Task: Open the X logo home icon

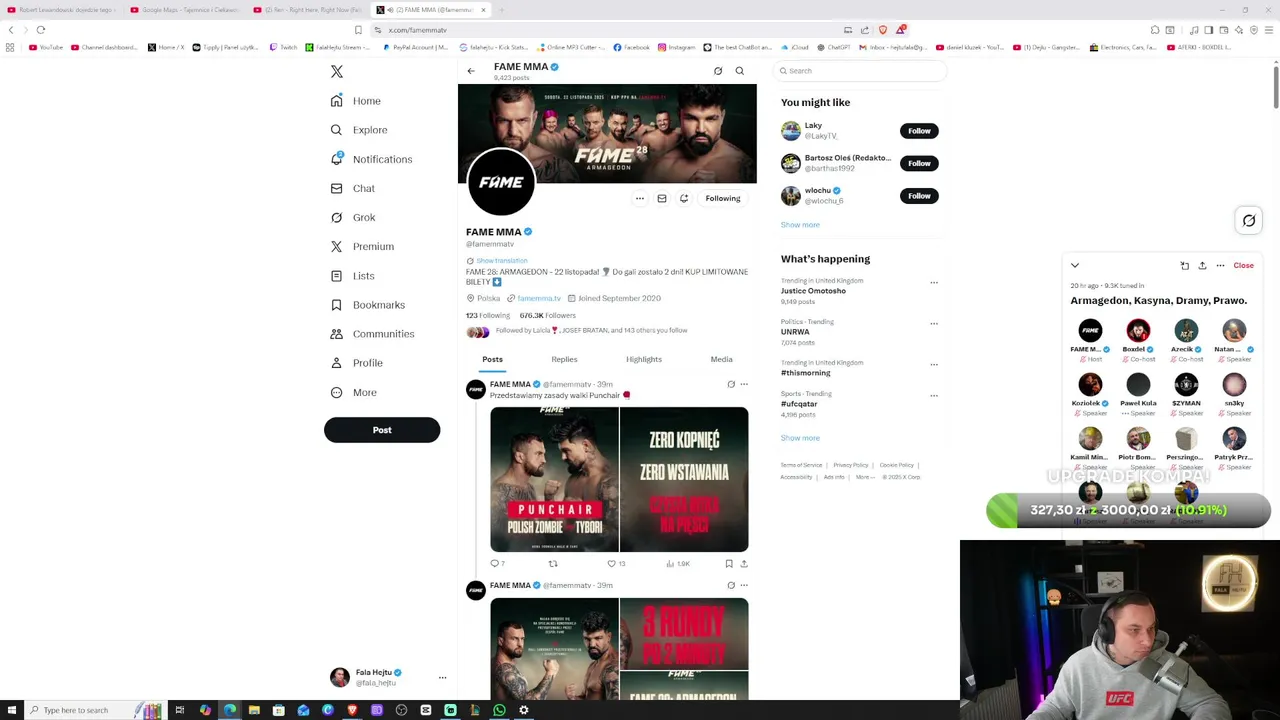Action: 337,72
